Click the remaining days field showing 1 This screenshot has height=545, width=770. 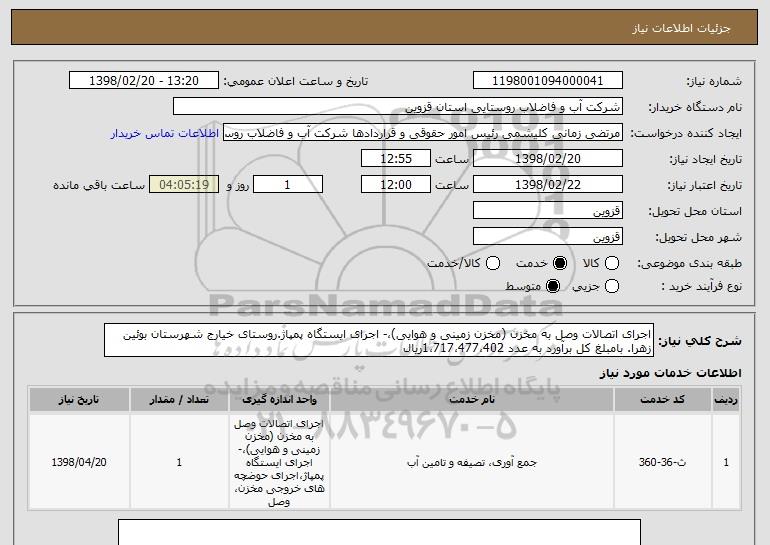(x=288, y=185)
